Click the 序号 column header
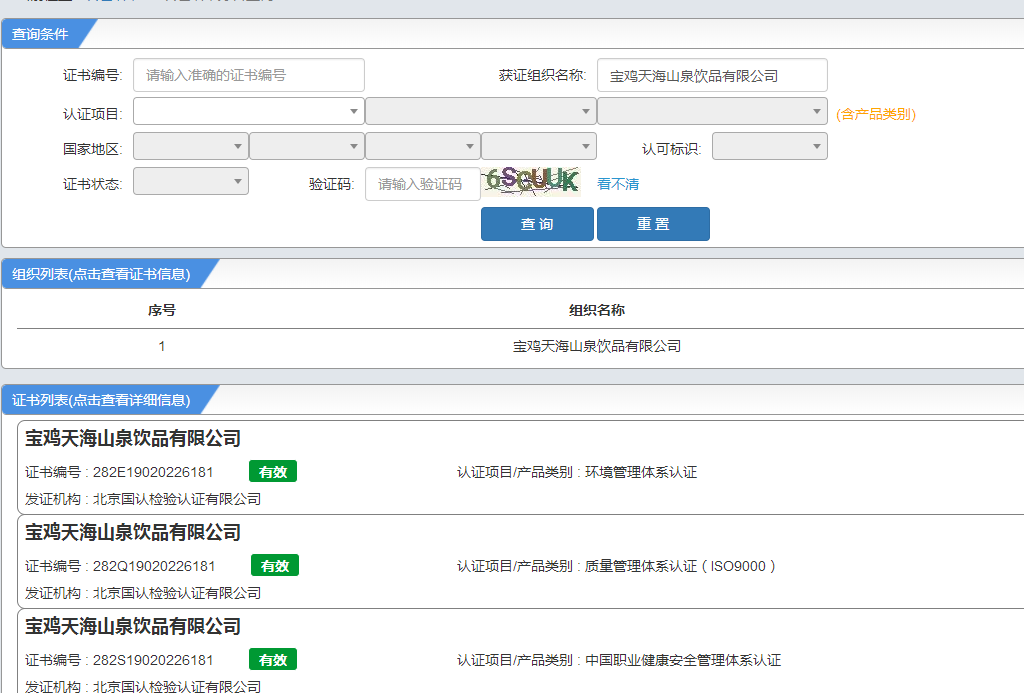Viewport: 1024px width, 693px height. point(162,310)
